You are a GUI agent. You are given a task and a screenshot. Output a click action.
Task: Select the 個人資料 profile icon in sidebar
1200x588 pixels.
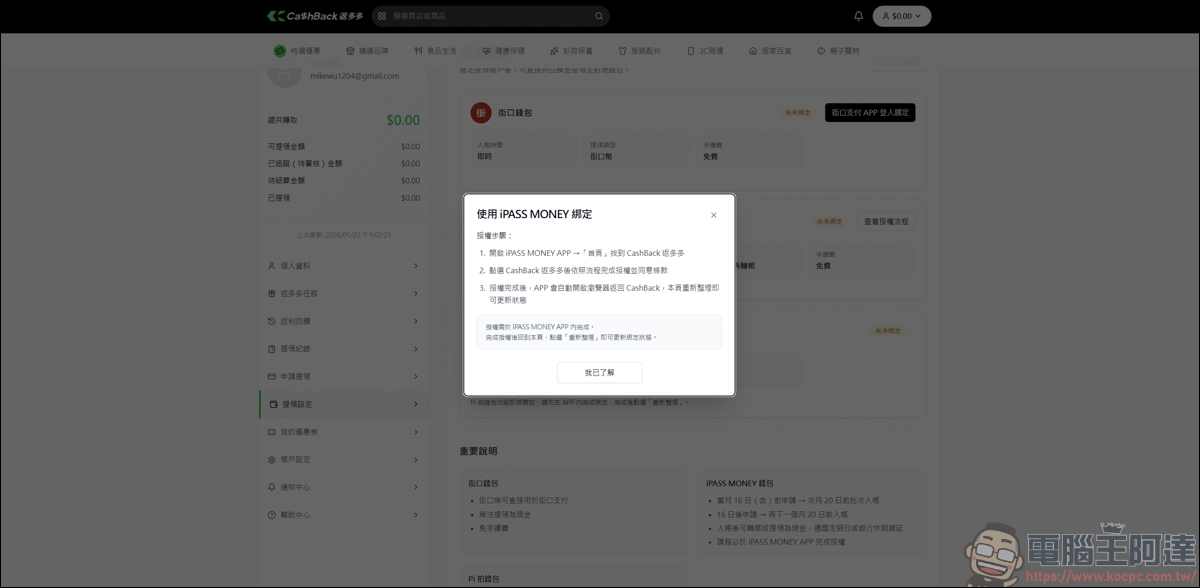pyautogui.click(x=271, y=266)
